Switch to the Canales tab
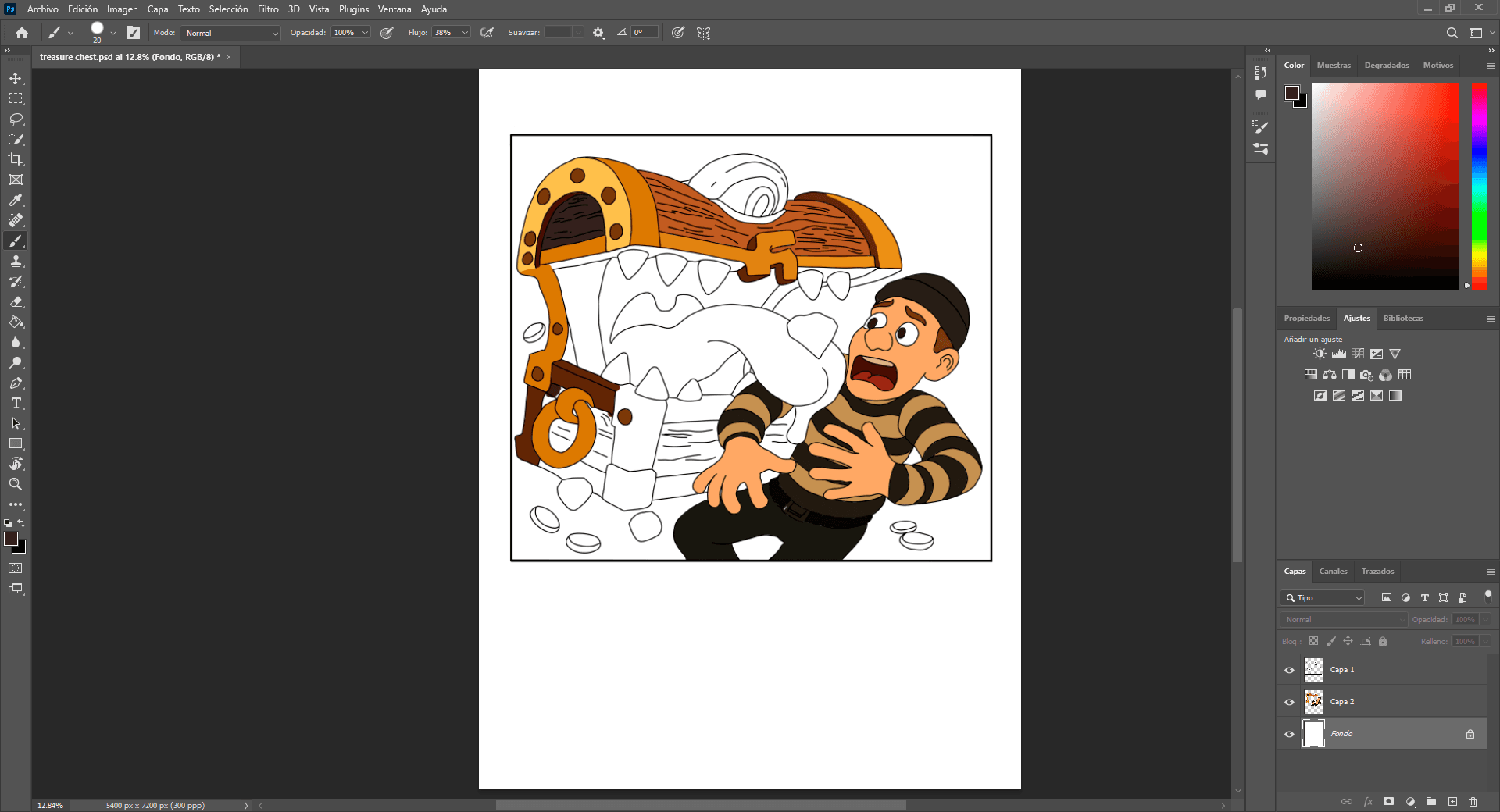This screenshot has height=812, width=1500. pyautogui.click(x=1333, y=572)
